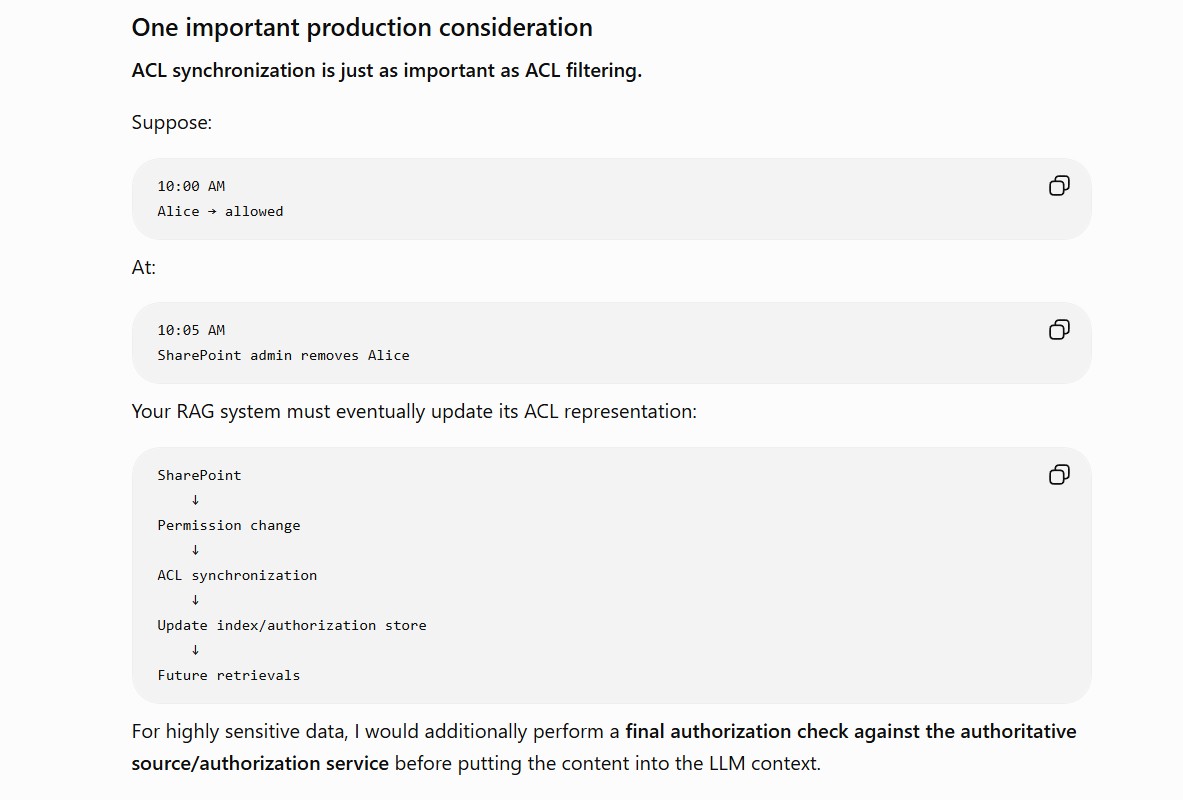Copy the 10:00 AM code block
Image resolution: width=1183 pixels, height=800 pixels.
tap(1059, 186)
